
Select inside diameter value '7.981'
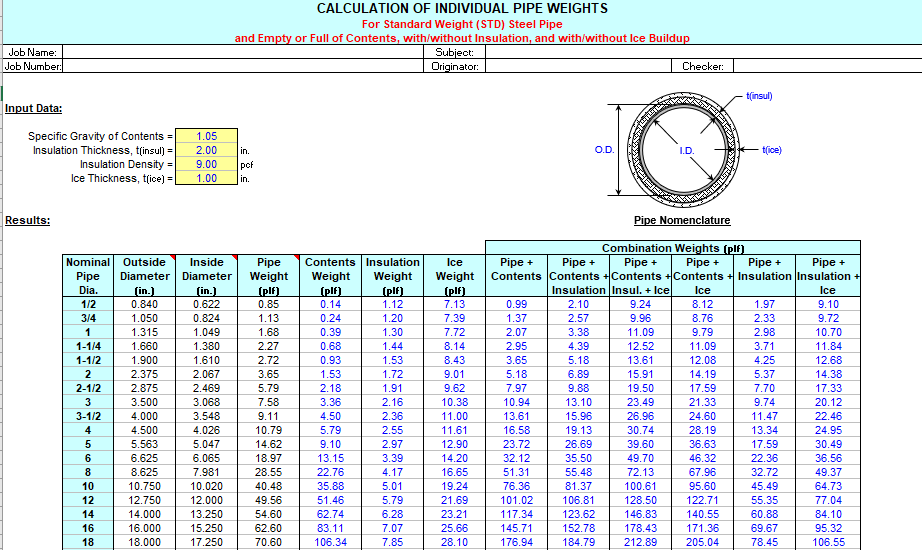click(206, 472)
